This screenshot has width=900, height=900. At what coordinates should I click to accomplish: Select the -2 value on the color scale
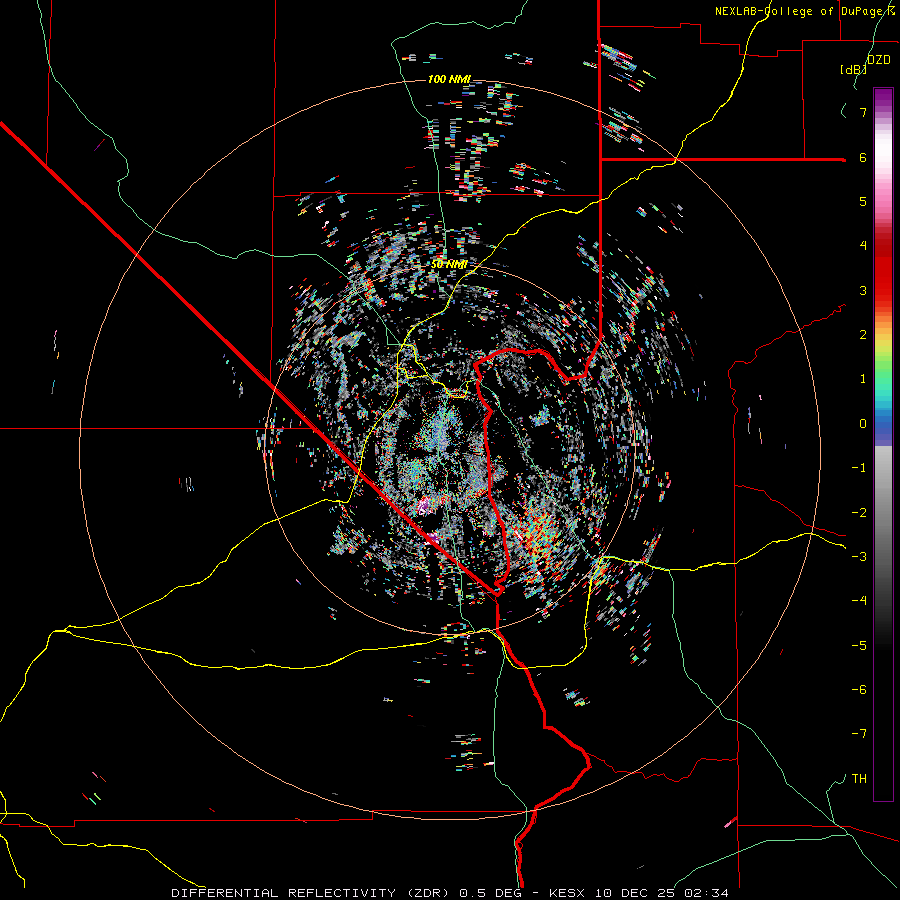[859, 512]
